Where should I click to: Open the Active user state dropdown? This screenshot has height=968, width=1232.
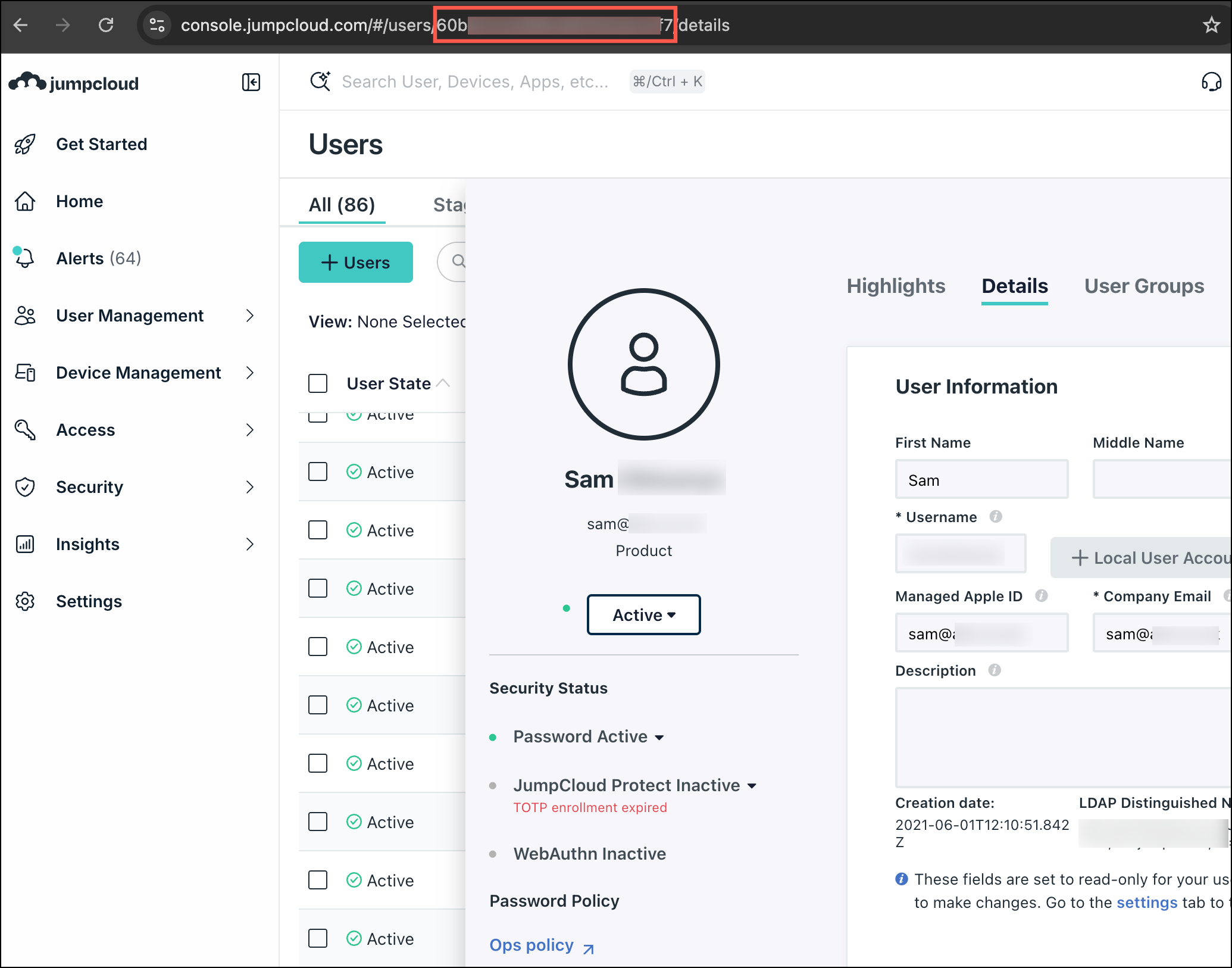coord(643,614)
